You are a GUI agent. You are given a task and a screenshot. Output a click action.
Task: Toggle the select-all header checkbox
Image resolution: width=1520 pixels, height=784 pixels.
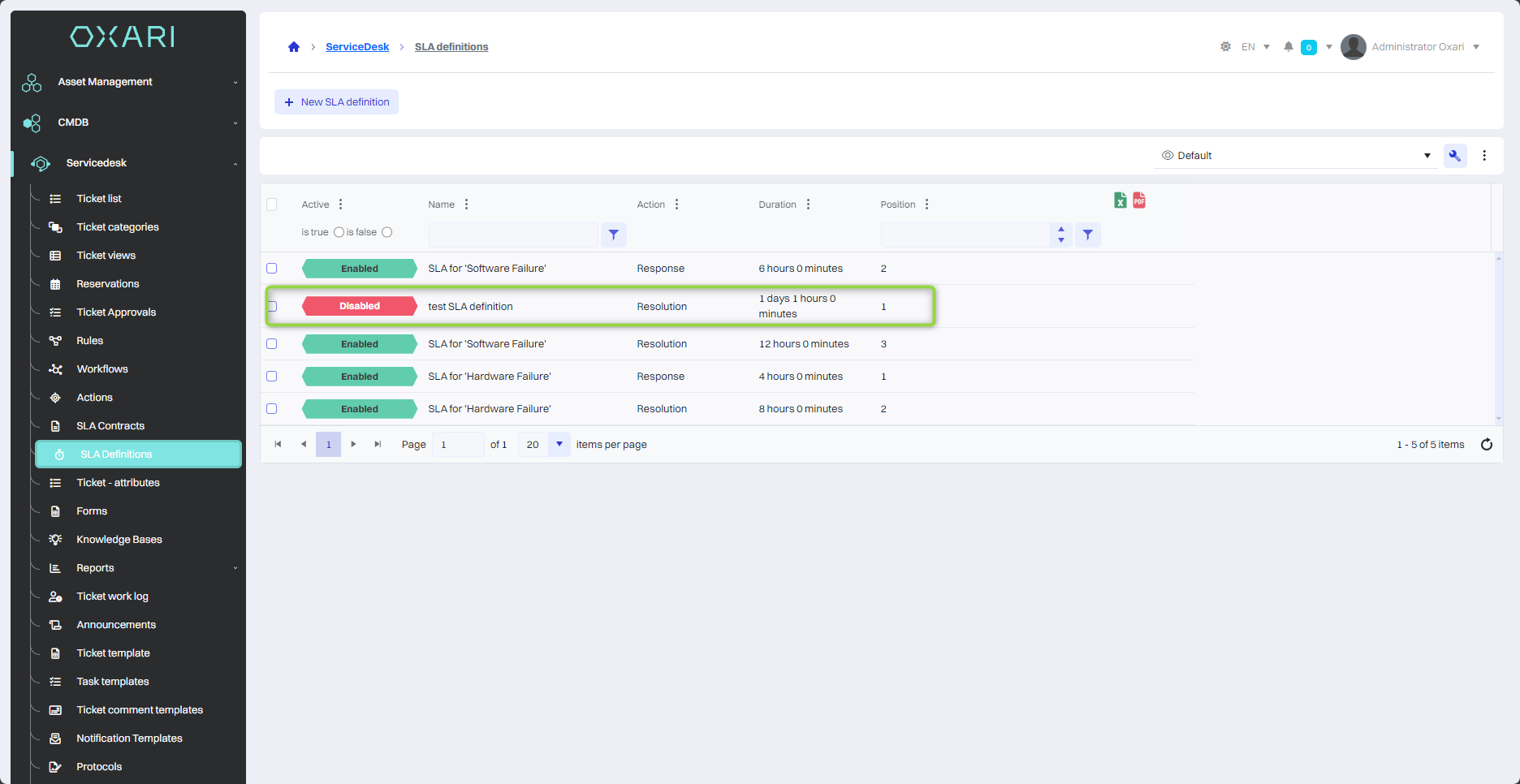click(272, 205)
